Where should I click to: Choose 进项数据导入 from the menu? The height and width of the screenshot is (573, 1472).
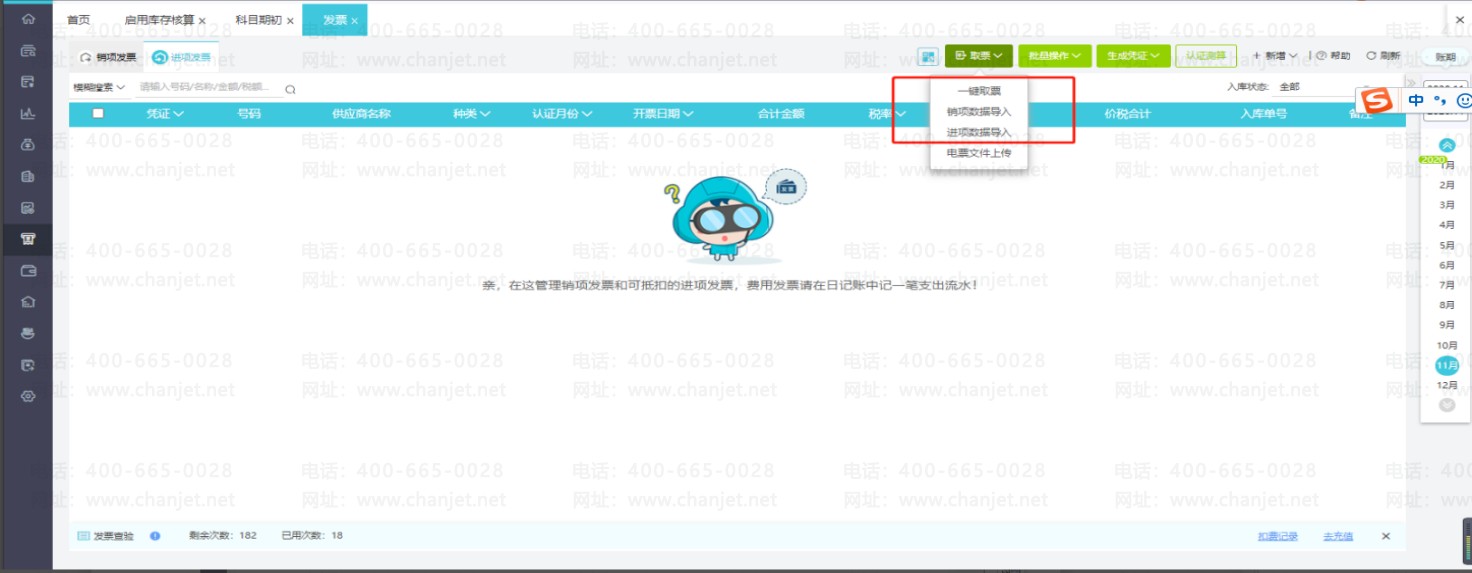[x=979, y=132]
